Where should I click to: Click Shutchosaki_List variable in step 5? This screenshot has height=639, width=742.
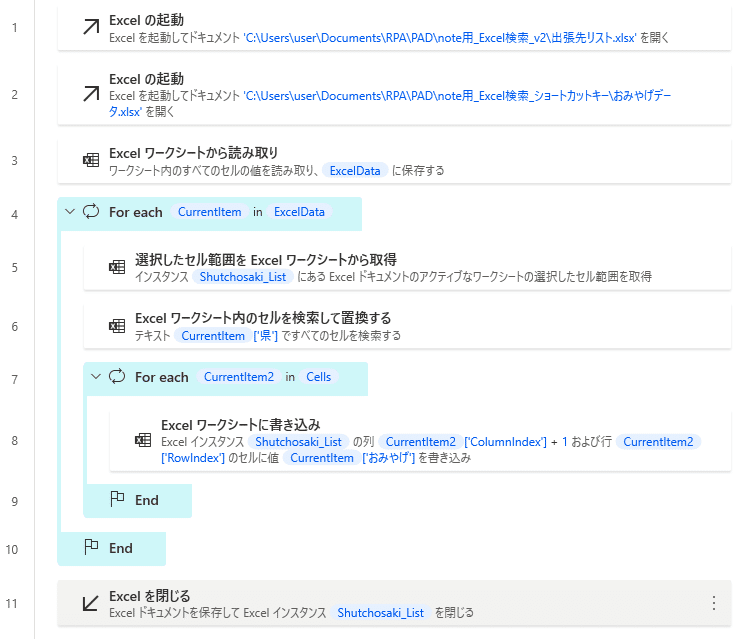[243, 277]
